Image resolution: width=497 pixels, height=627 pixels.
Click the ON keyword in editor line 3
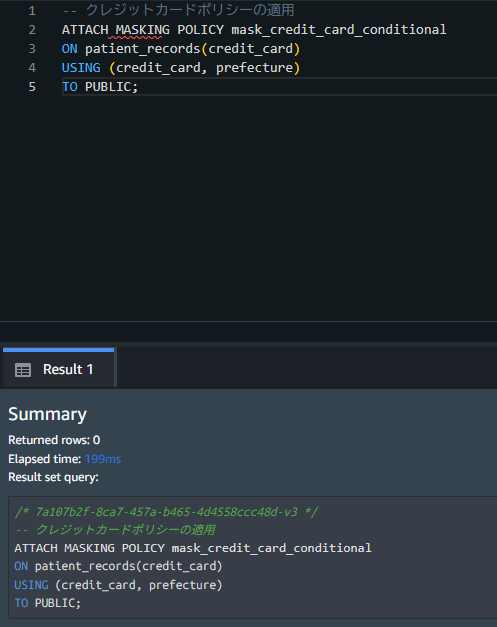click(x=70, y=49)
